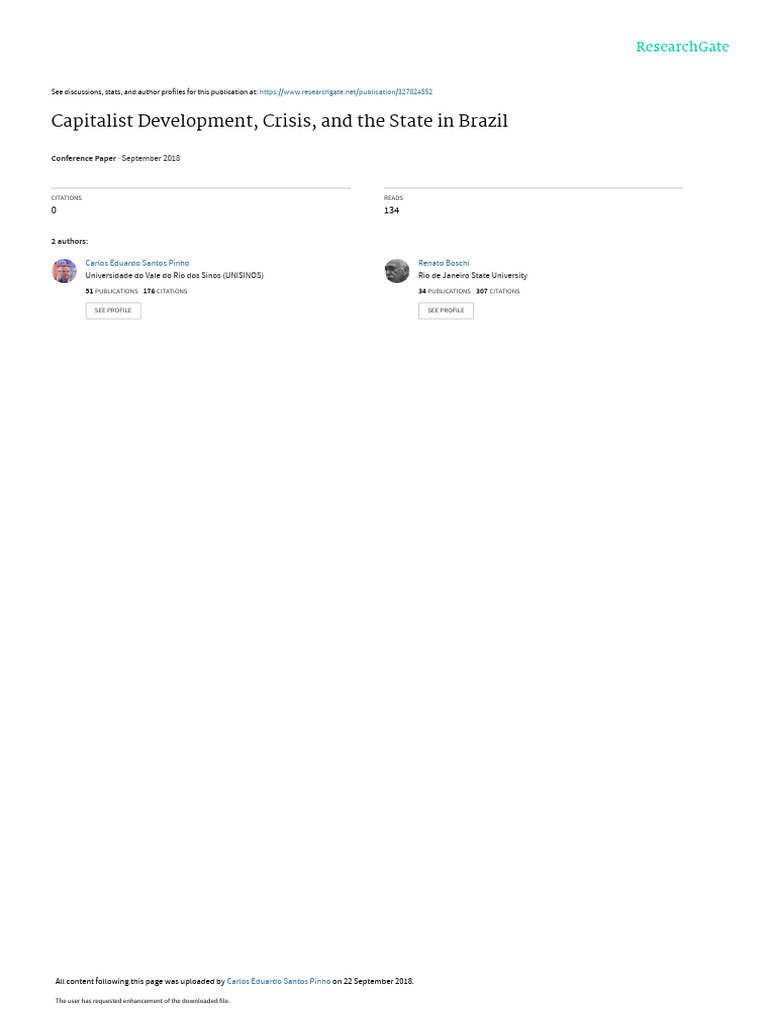Click the Conference Paper label
The image size is (768, 1024).
(x=84, y=158)
